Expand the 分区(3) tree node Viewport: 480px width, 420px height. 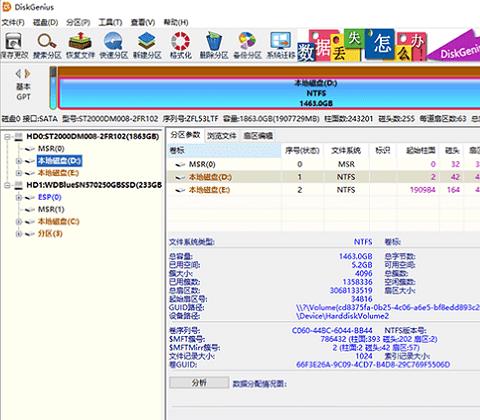pos(19,234)
